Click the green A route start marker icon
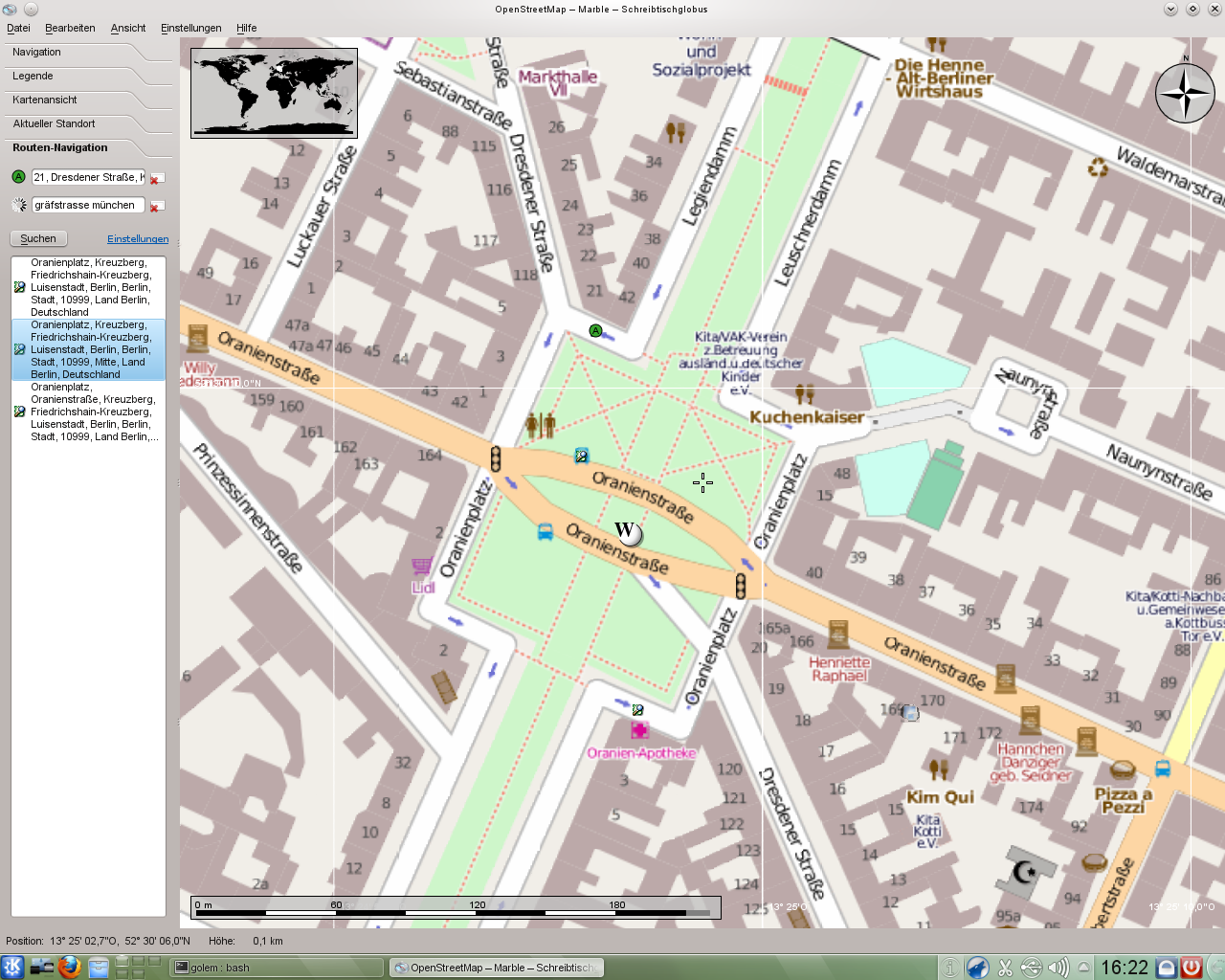Viewport: 1225px width, 980px height. click(595, 331)
